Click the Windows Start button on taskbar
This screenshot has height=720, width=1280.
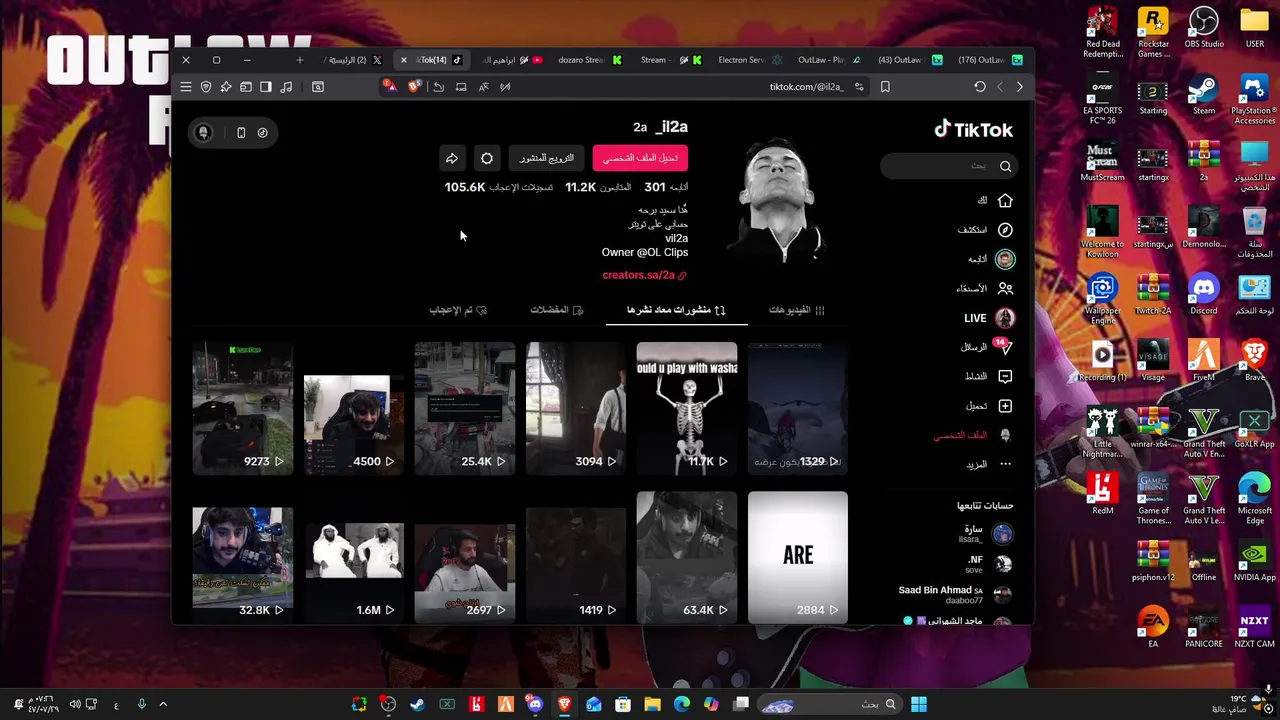tap(919, 705)
